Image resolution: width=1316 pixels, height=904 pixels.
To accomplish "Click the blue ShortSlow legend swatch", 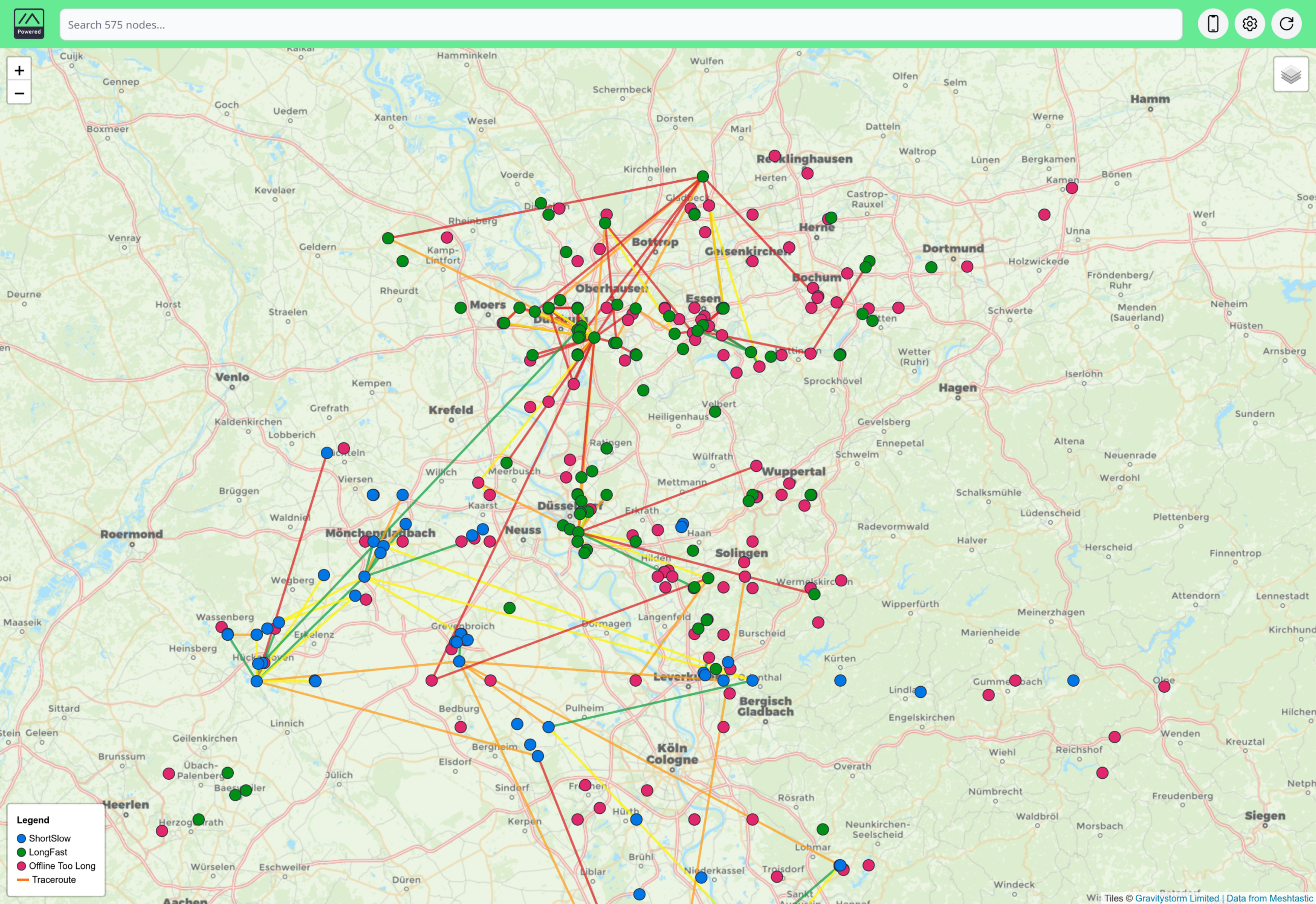I will pyautogui.click(x=21, y=838).
